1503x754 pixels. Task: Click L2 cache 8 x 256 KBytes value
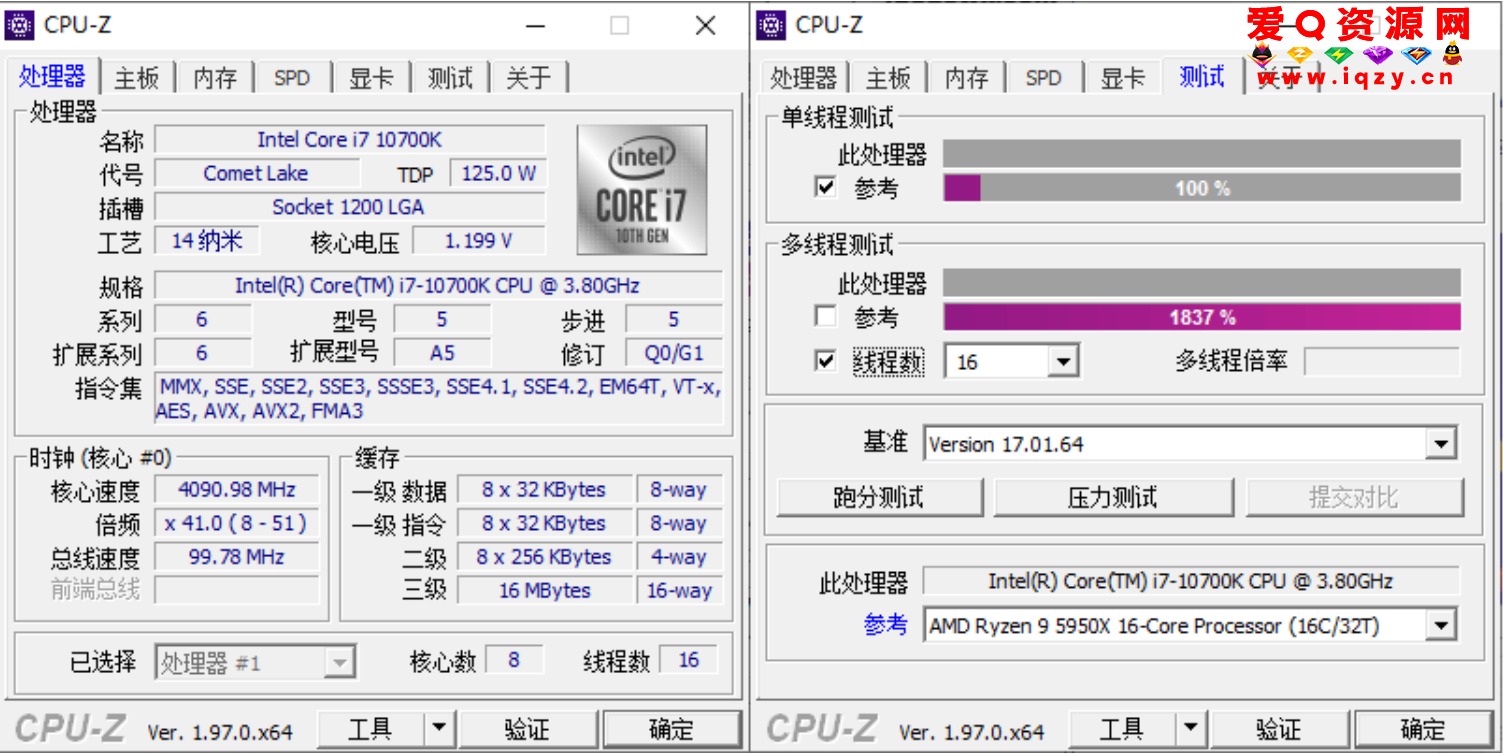point(545,557)
